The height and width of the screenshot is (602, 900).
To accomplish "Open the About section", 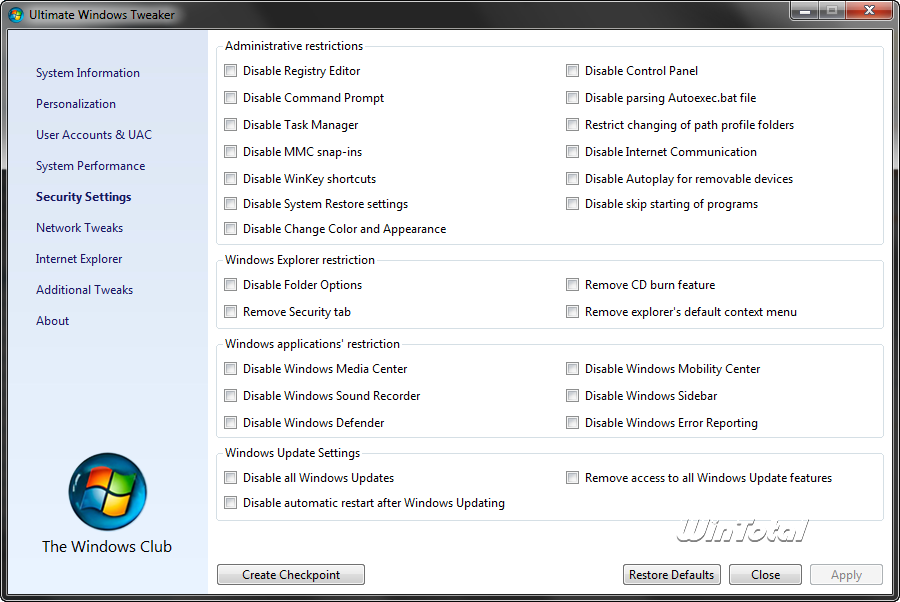I will [53, 321].
